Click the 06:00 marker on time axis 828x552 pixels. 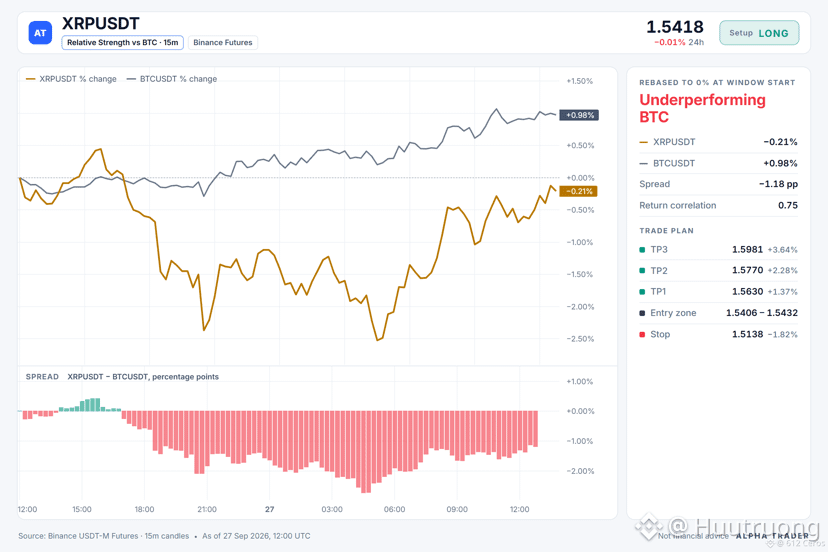(x=394, y=509)
